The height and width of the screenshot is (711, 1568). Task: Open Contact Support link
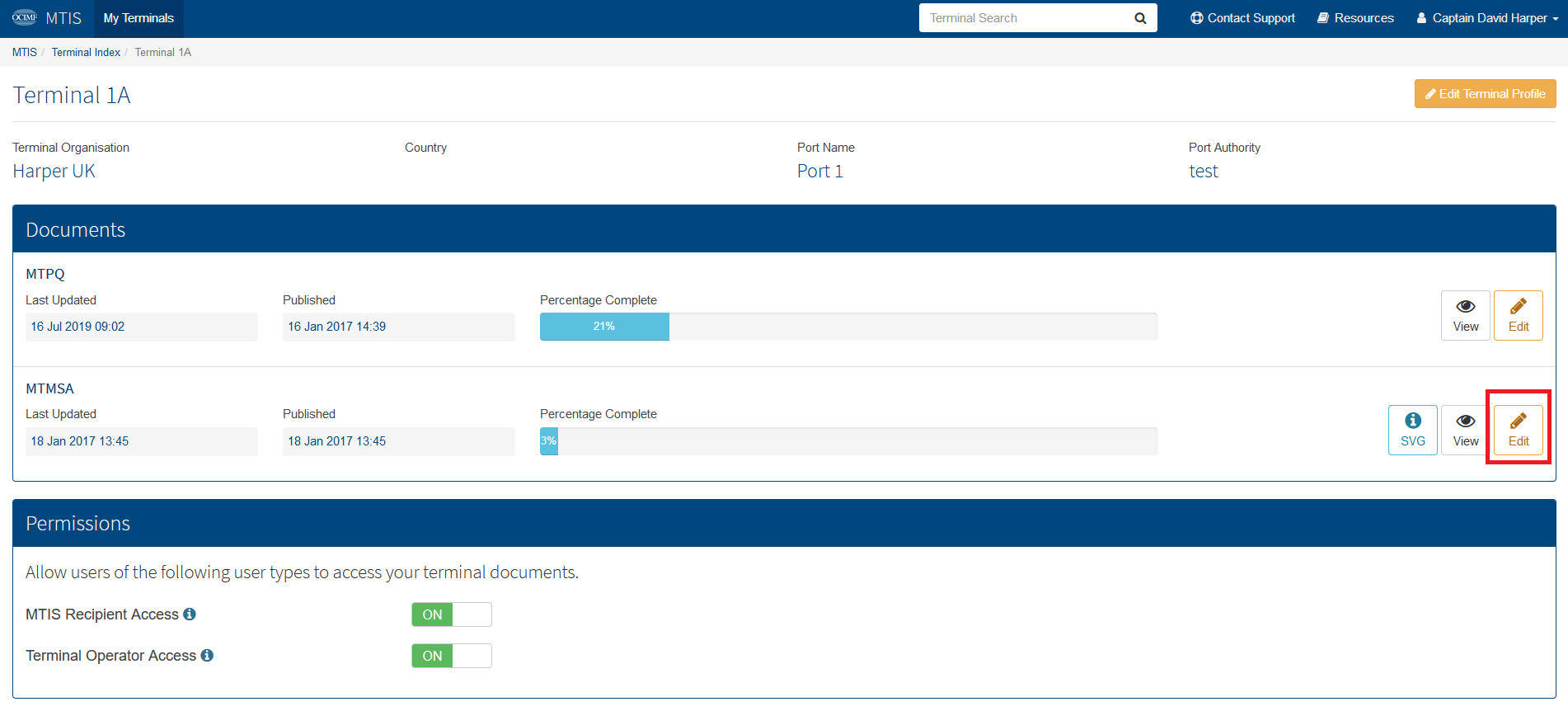click(x=1242, y=18)
